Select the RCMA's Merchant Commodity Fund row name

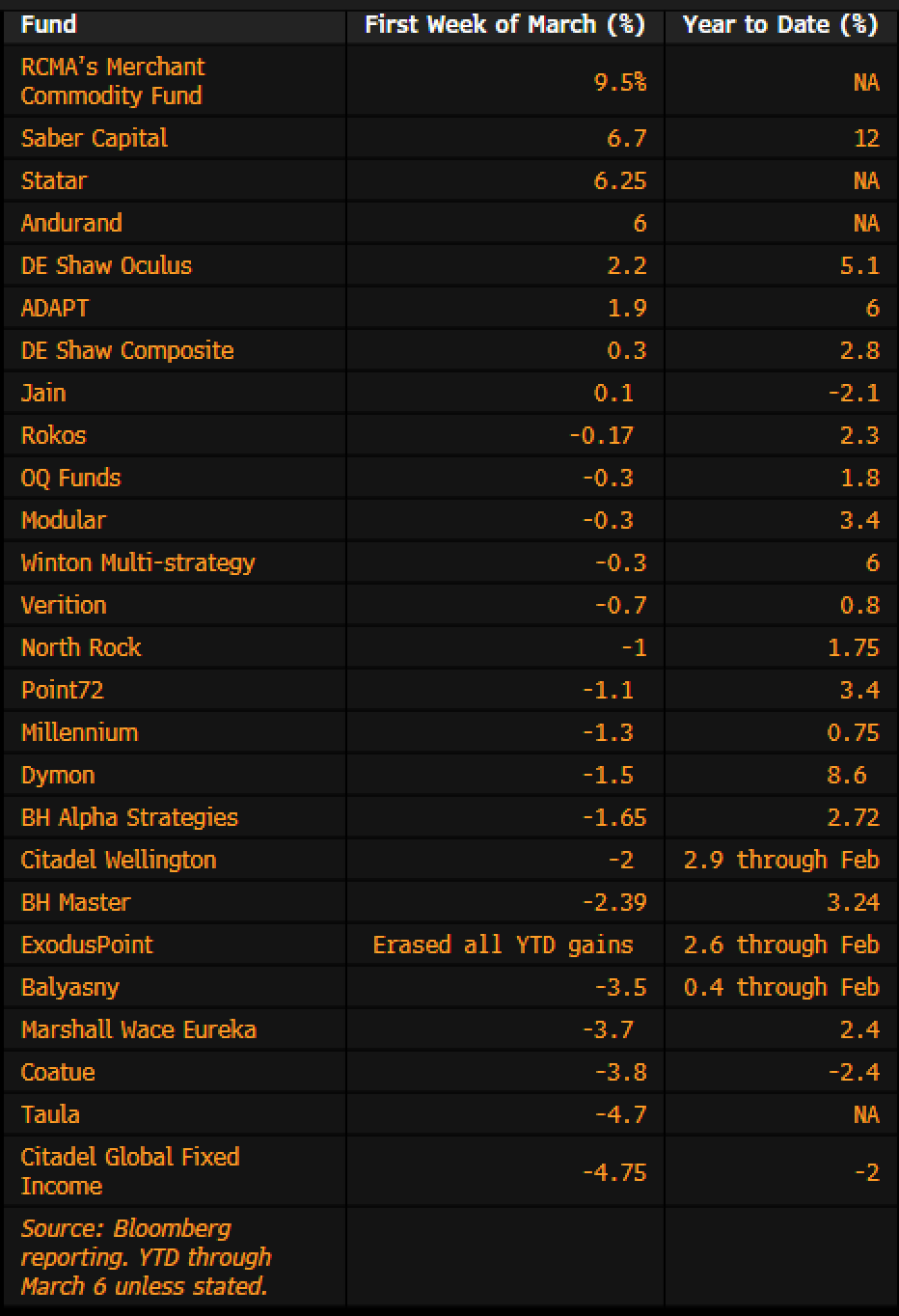[x=113, y=81]
